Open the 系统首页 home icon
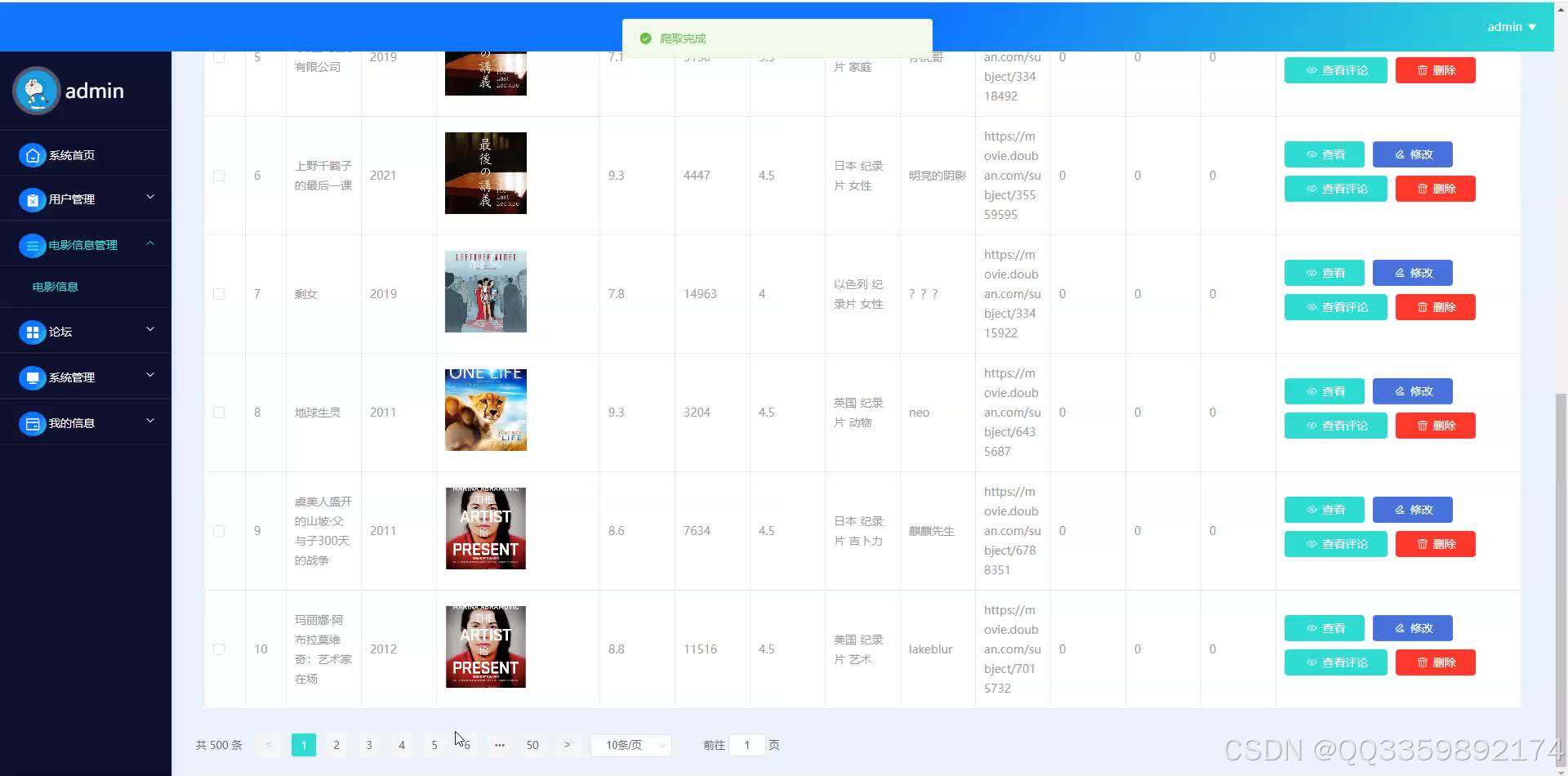Image resolution: width=1568 pixels, height=776 pixels. pyautogui.click(x=33, y=155)
